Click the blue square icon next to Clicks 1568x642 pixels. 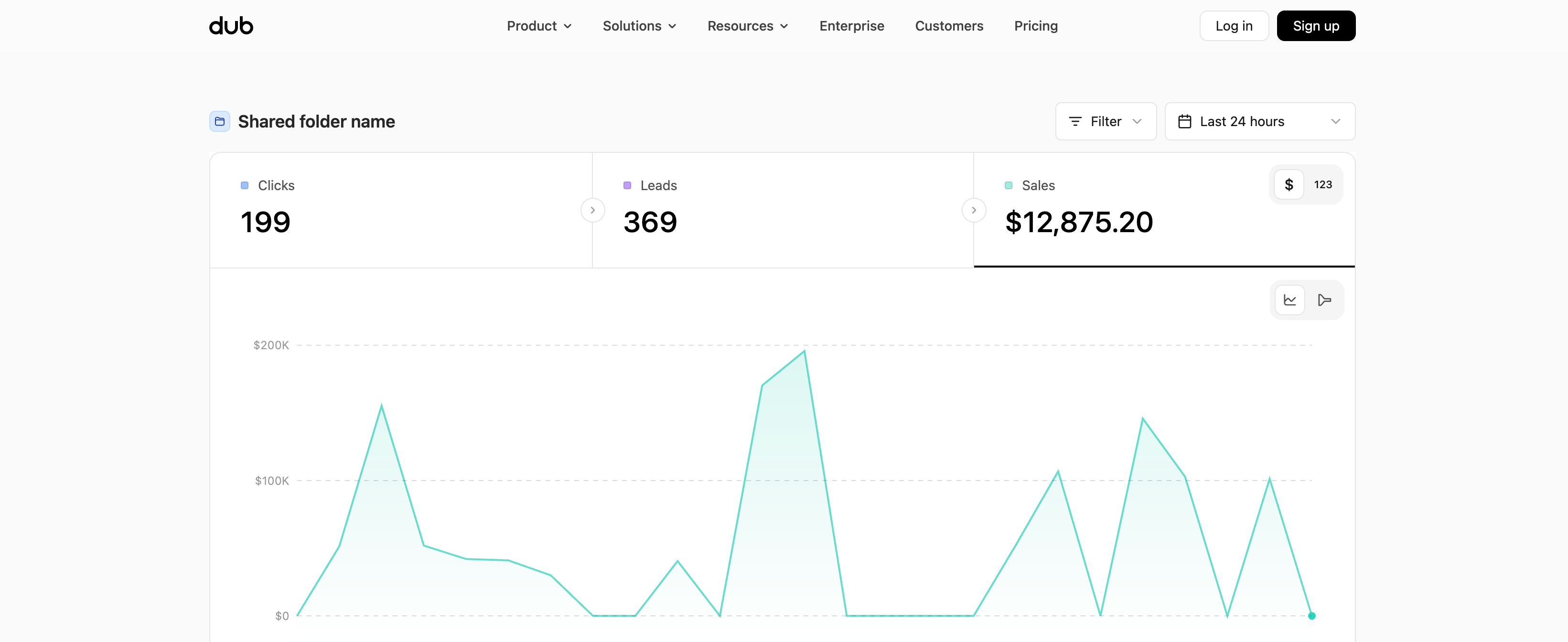pyautogui.click(x=245, y=186)
